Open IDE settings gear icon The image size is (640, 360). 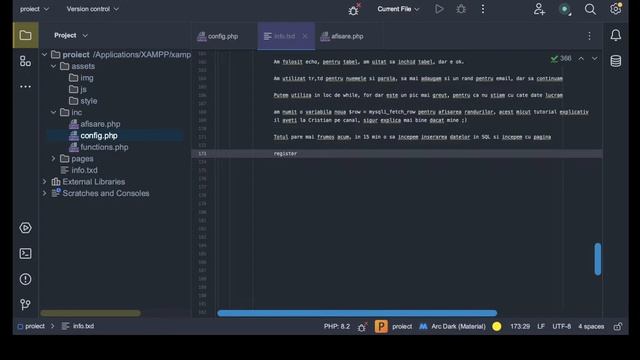[x=616, y=9]
